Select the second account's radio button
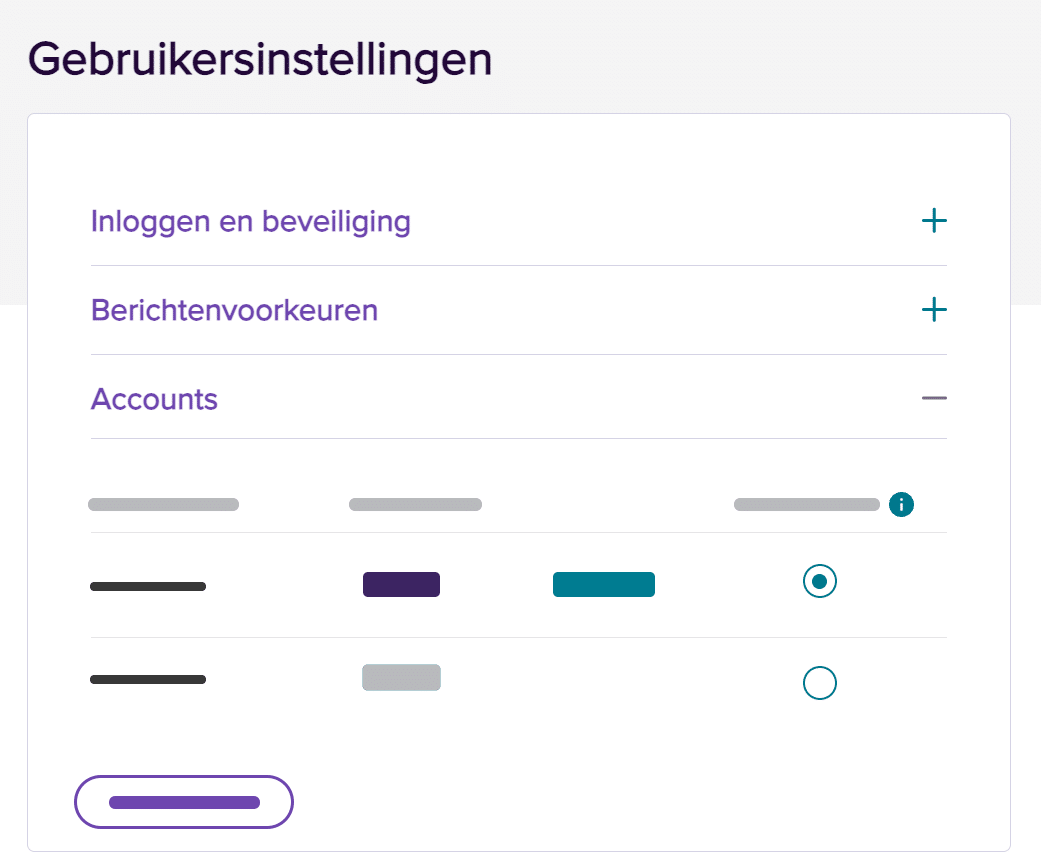The image size is (1041, 868). (819, 683)
